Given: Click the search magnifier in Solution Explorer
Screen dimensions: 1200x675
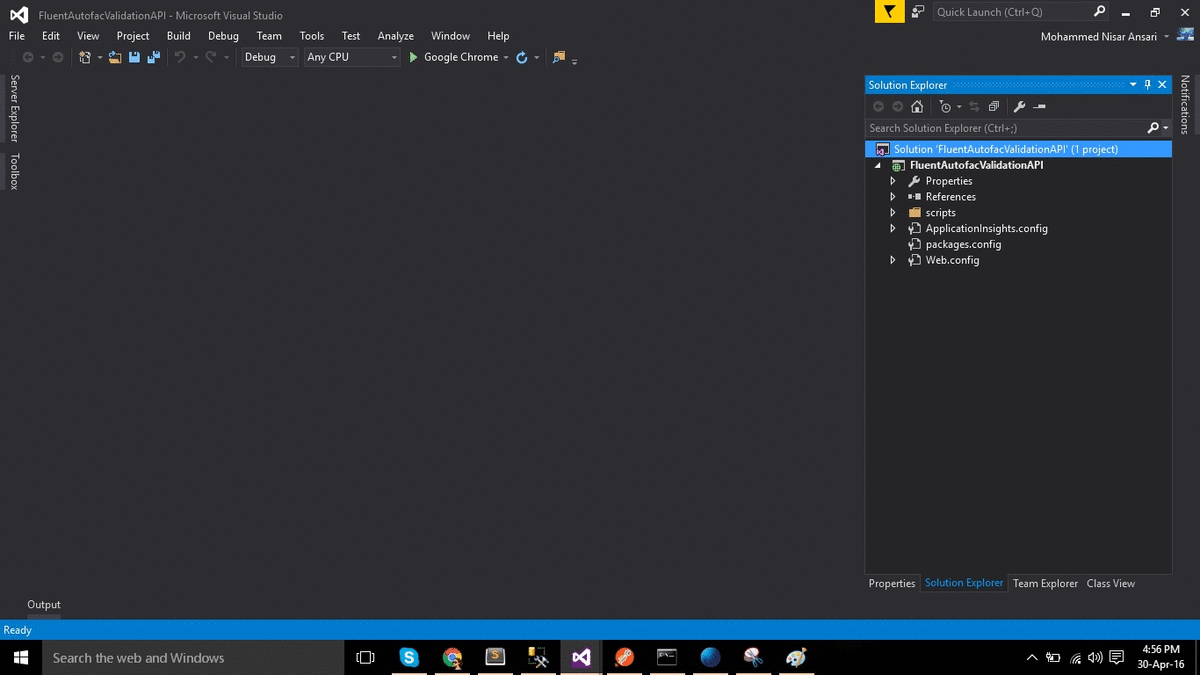Looking at the screenshot, I should tap(1153, 128).
